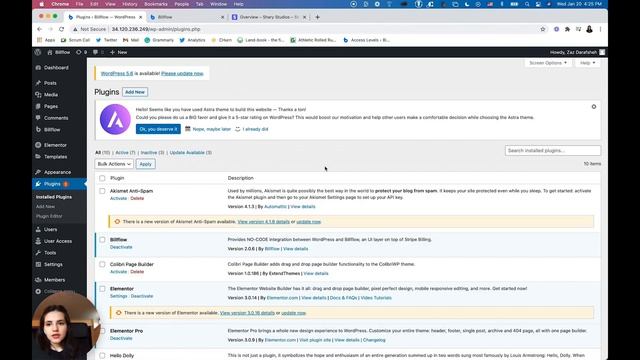This screenshot has width=640, height=360.
Task: Open the File menu
Action: pyautogui.click(x=79, y=4)
